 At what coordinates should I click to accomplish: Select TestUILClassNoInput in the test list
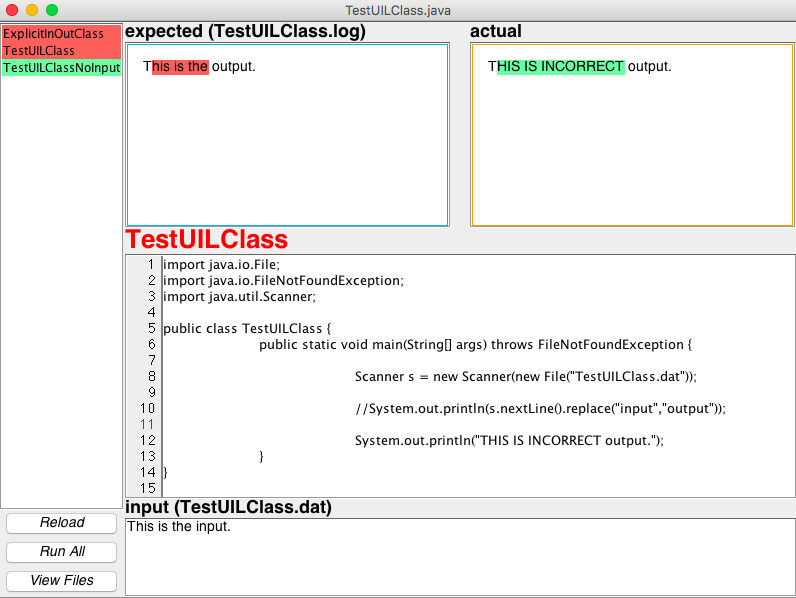pos(61,68)
